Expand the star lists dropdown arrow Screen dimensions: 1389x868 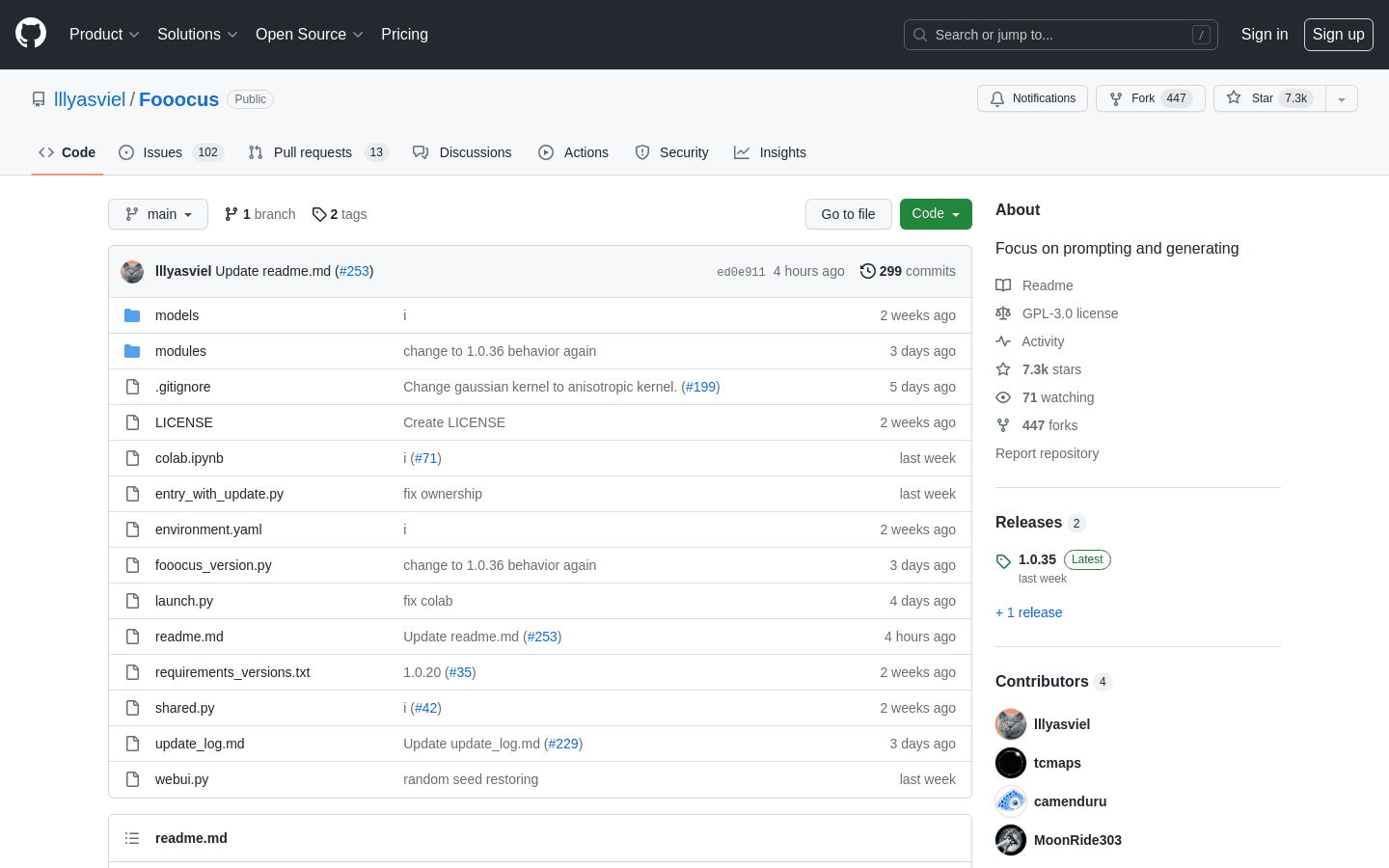pos(1341,99)
